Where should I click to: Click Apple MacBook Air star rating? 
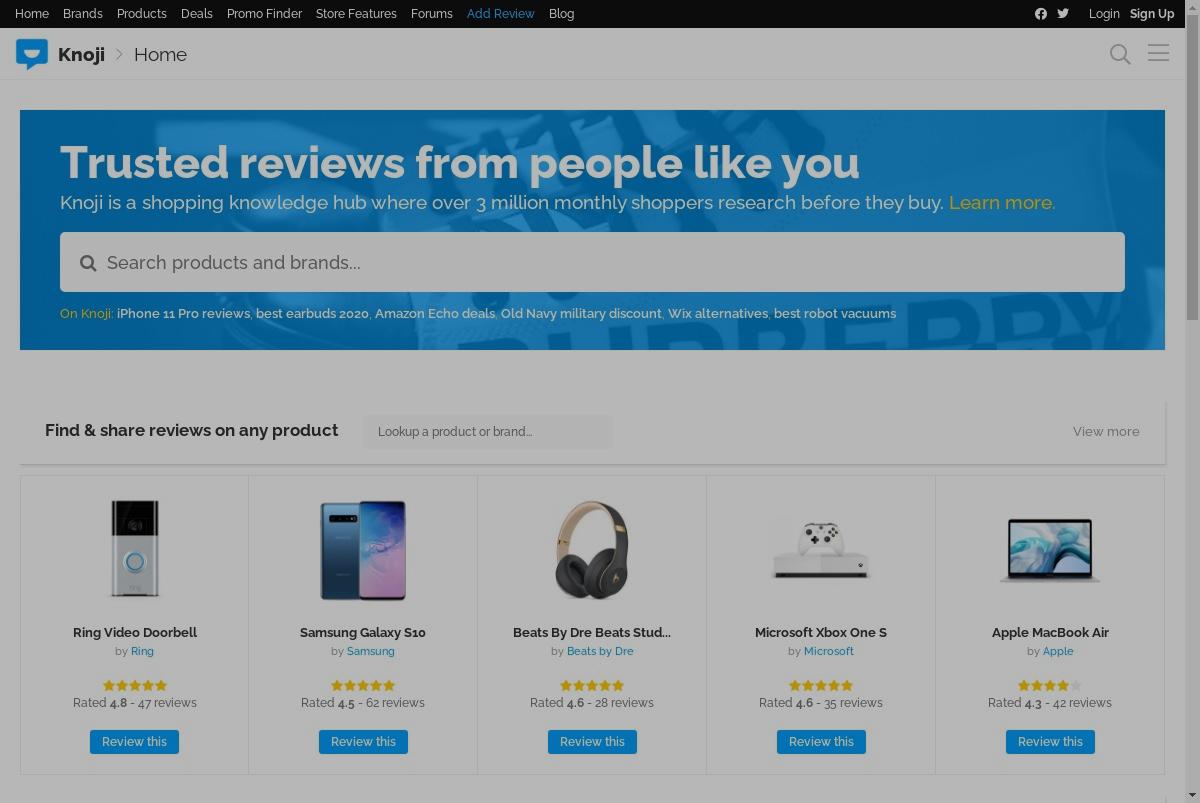coord(1050,685)
